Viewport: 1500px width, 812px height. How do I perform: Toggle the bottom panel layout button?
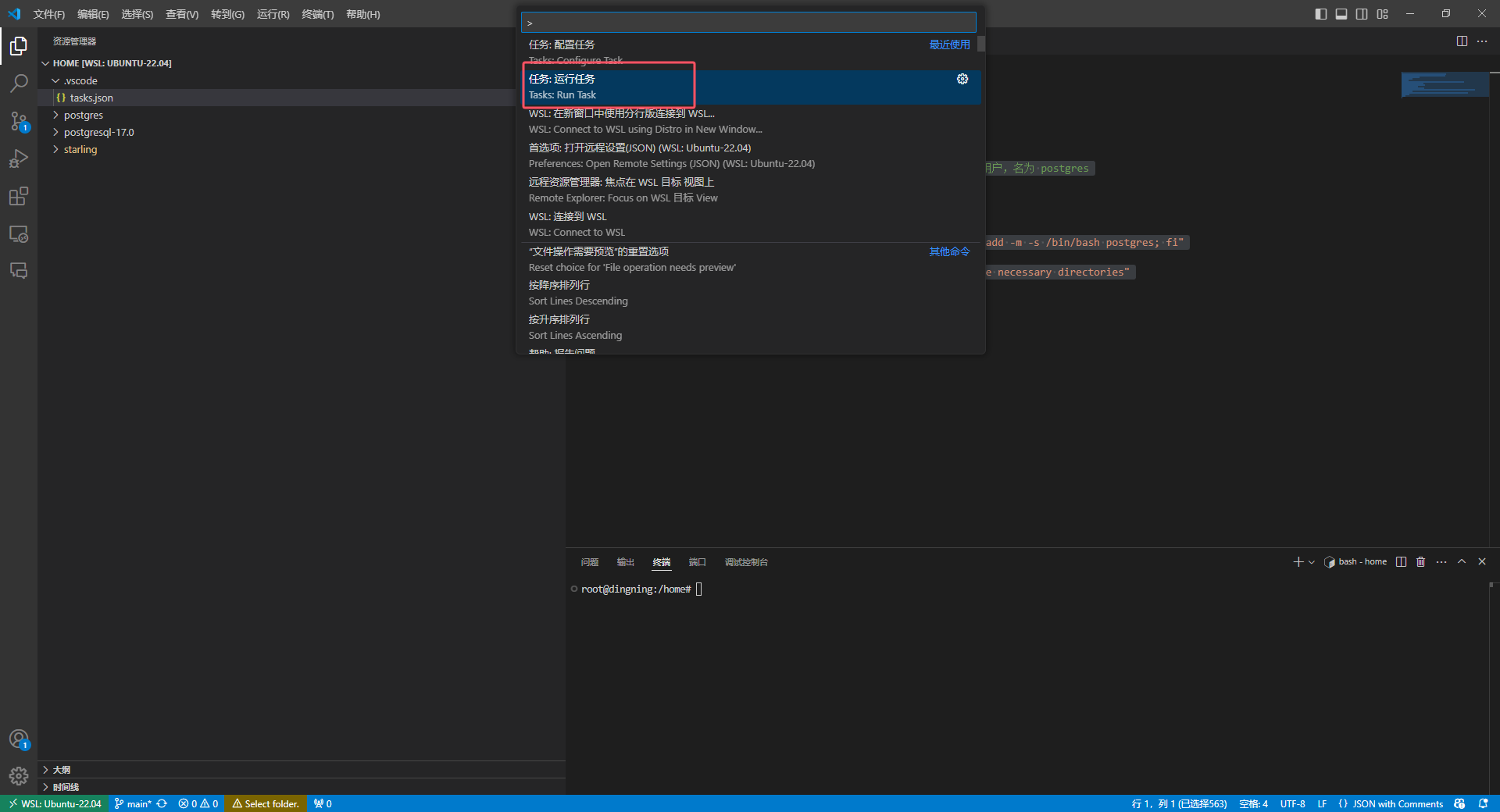(1341, 14)
